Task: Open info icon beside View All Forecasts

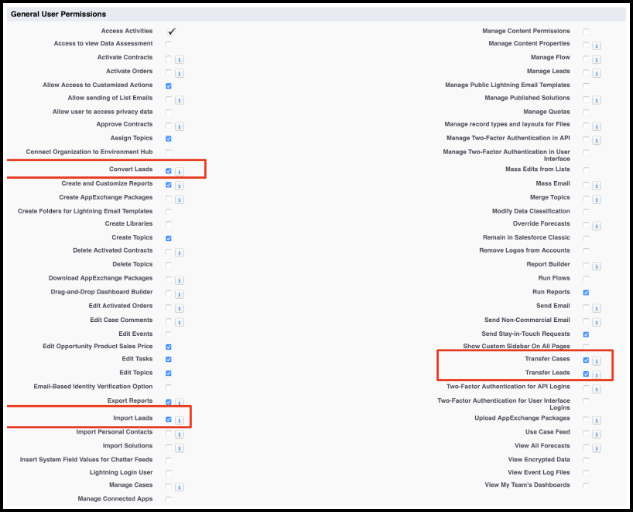Action: coord(597,448)
